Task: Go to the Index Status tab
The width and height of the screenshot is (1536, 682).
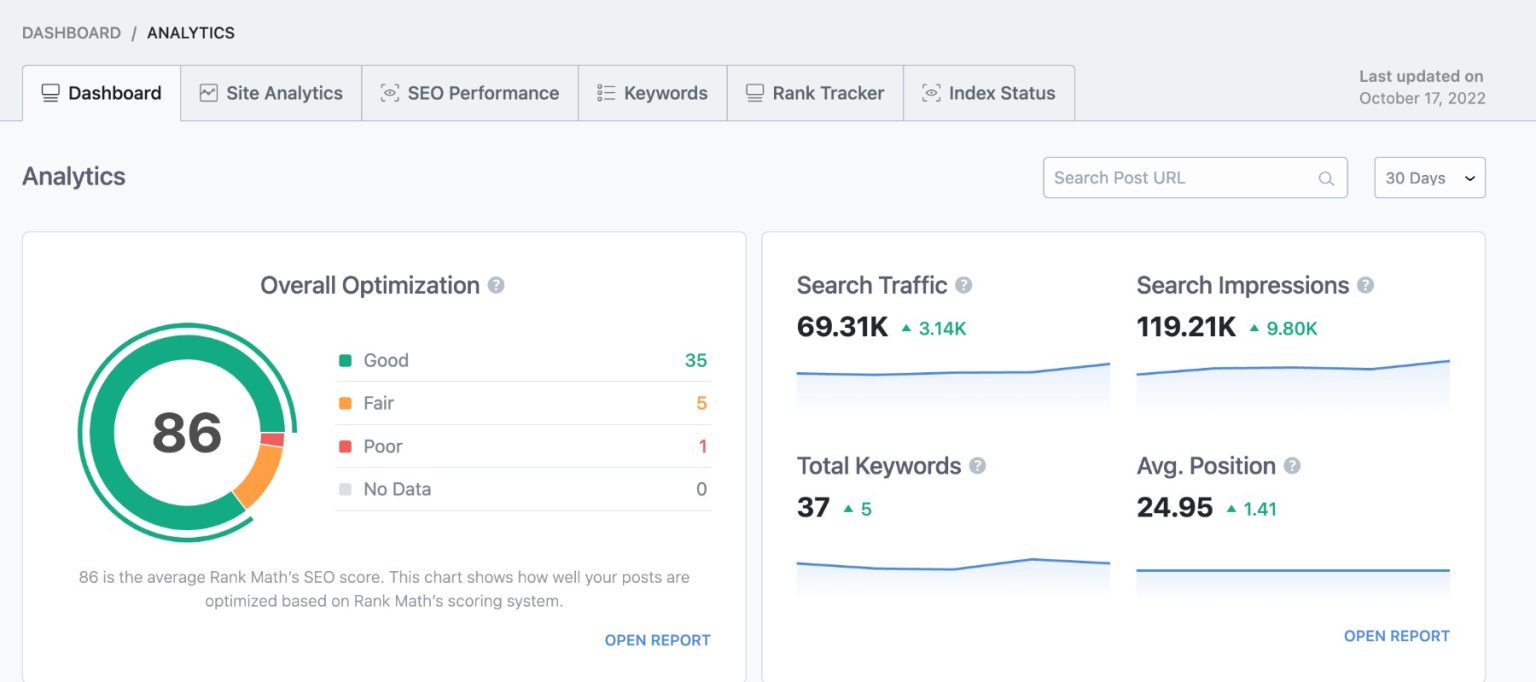Action: [988, 93]
